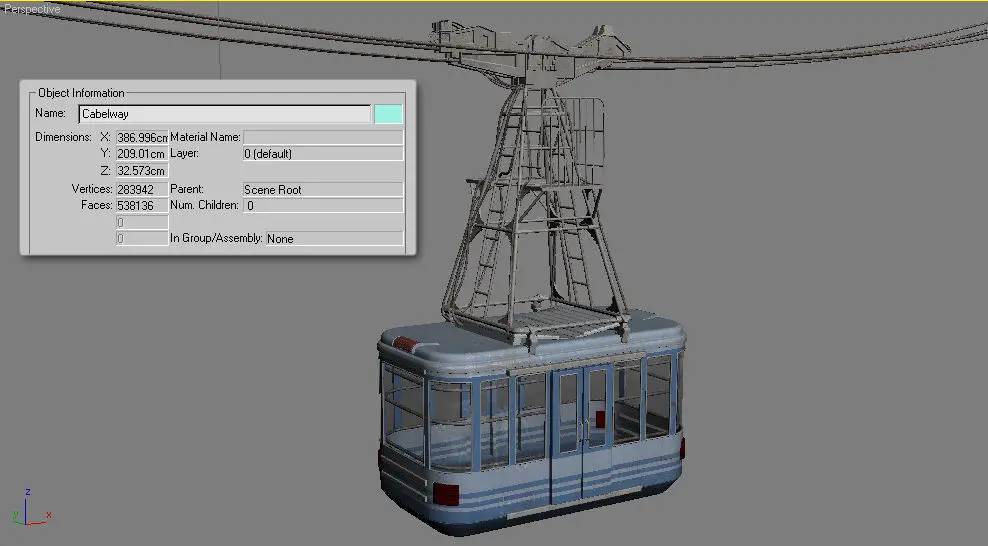Screen dimensions: 988x546
Task: Click the XYZ axis gizmo in viewport
Action: [x=30, y=509]
